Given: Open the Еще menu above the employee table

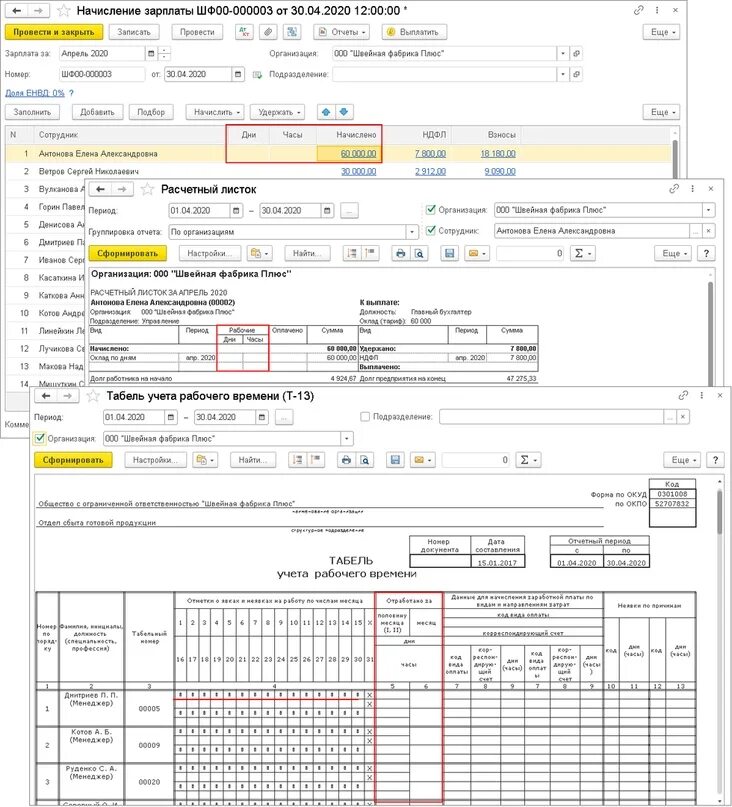Looking at the screenshot, I should [x=661, y=112].
